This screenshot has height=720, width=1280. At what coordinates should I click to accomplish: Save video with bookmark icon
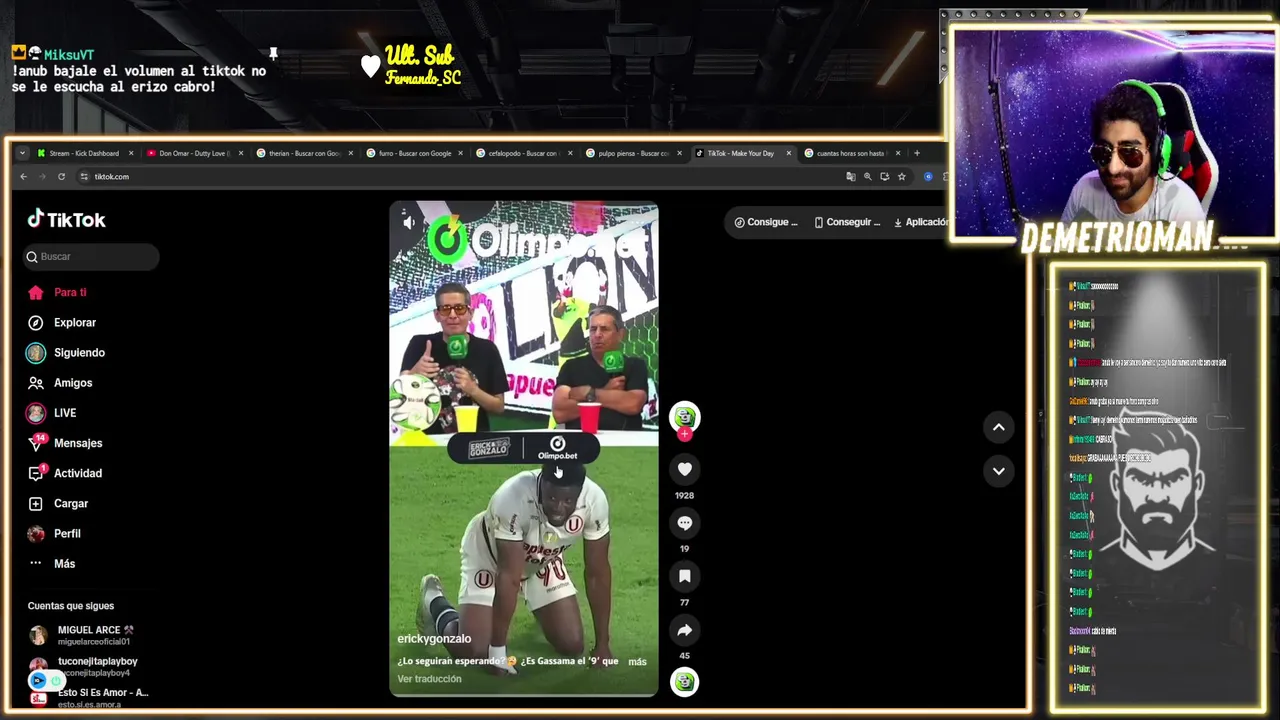click(x=684, y=576)
